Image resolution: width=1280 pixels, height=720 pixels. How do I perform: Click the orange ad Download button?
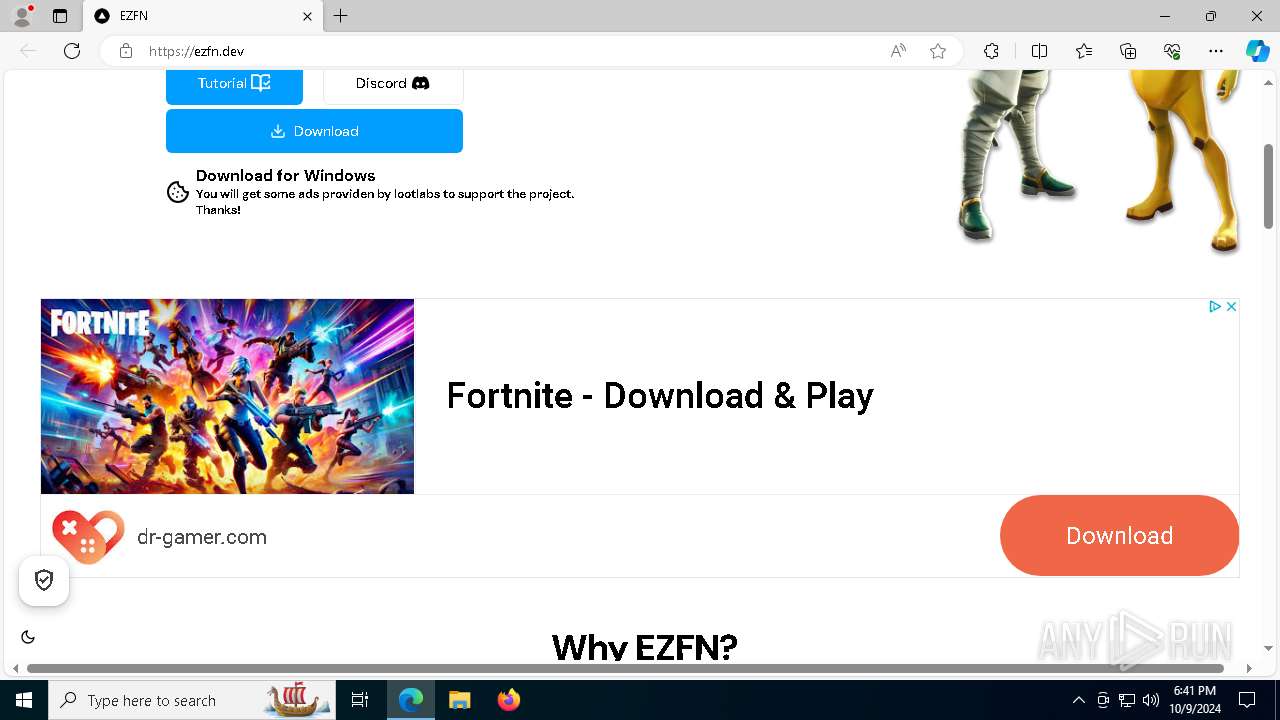coord(1119,536)
